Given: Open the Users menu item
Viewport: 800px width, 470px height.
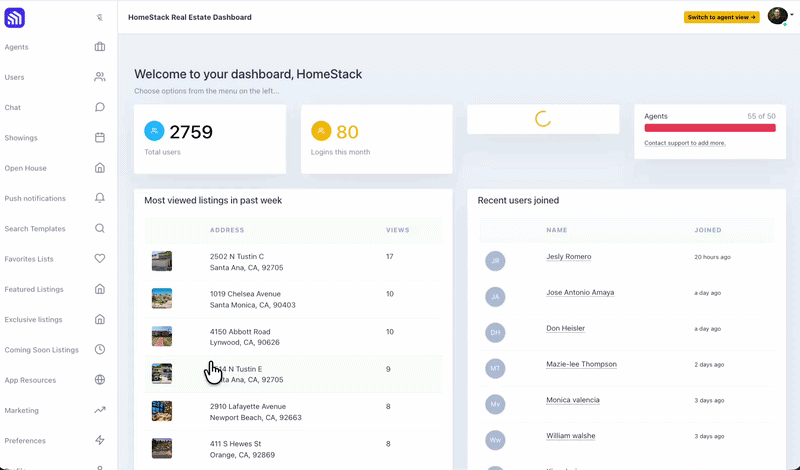Looking at the screenshot, I should coord(14,77).
